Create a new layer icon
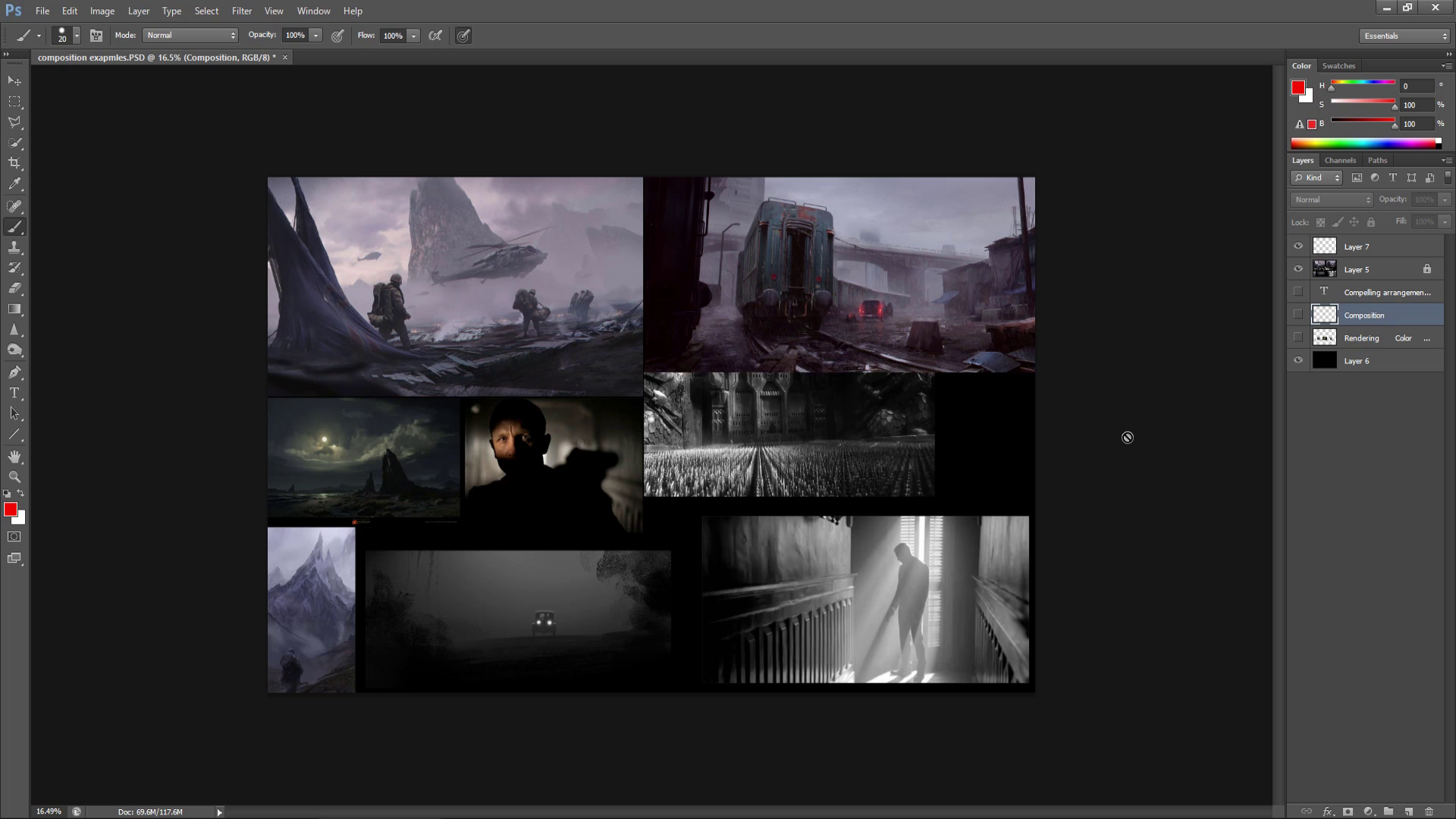The image size is (1456, 819). (x=1409, y=811)
